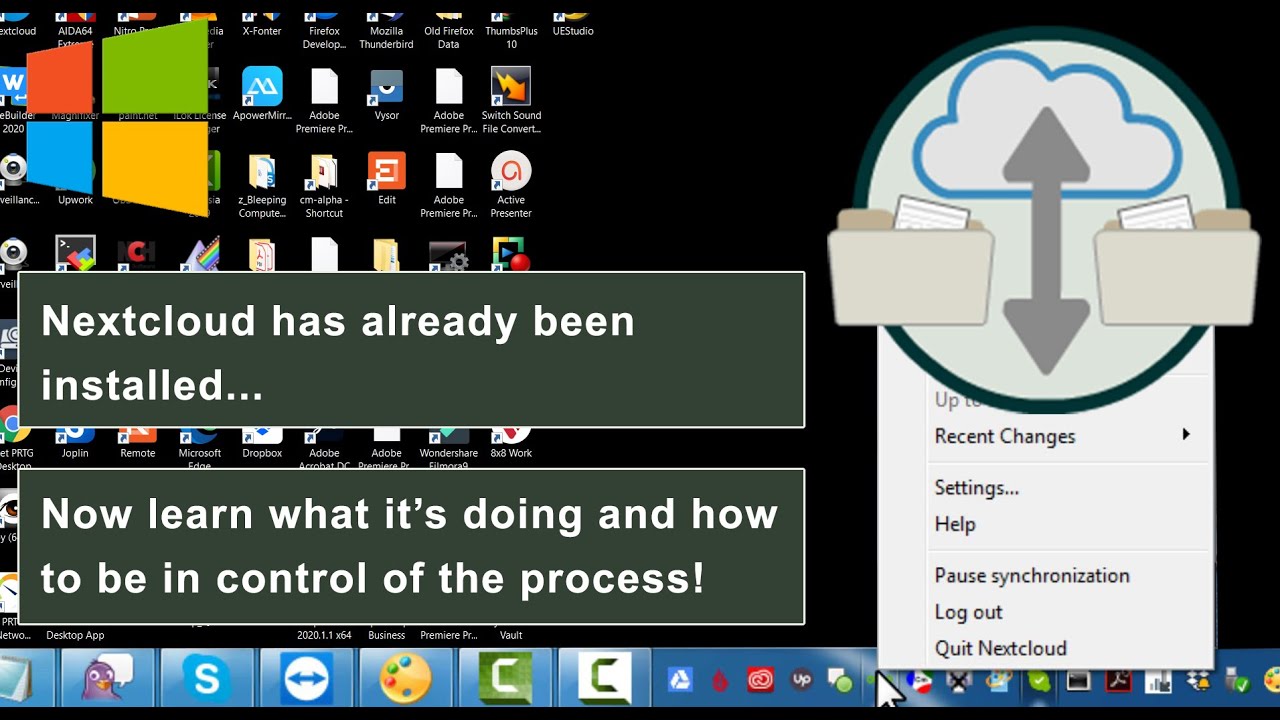Click the bar chart tray icon
The height and width of the screenshot is (720, 1280).
1158,681
